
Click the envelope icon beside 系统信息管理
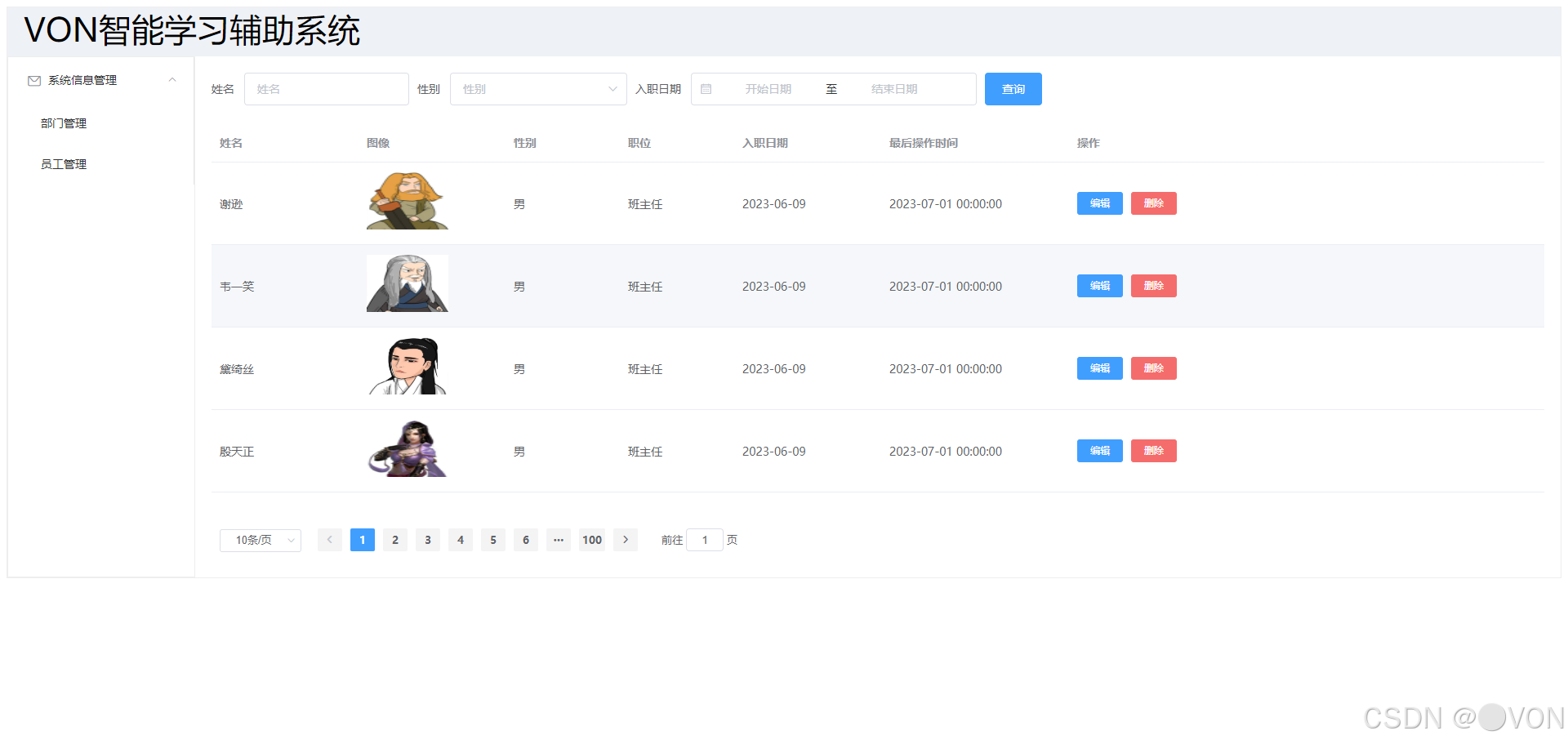coord(34,80)
